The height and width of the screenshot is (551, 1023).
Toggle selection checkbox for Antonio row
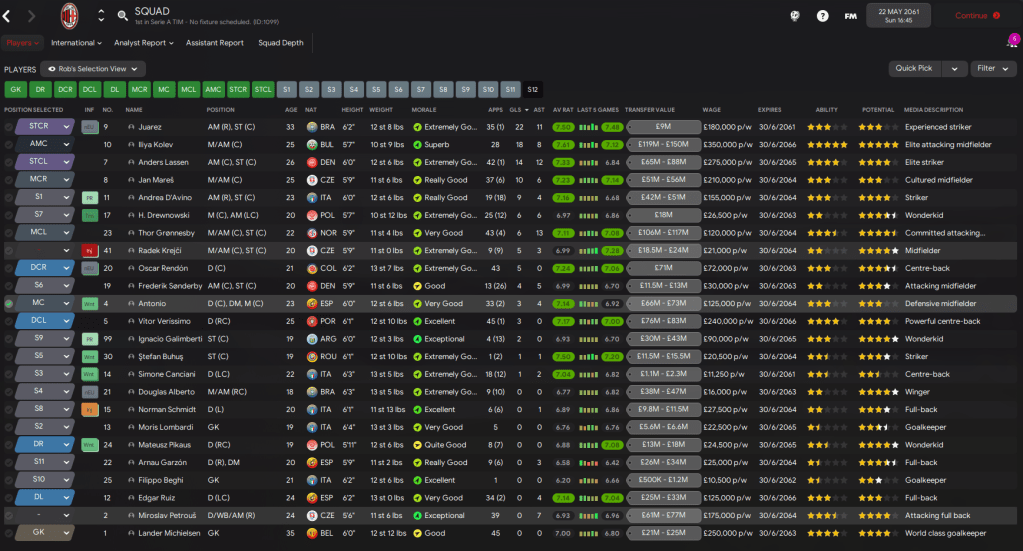coord(9,302)
